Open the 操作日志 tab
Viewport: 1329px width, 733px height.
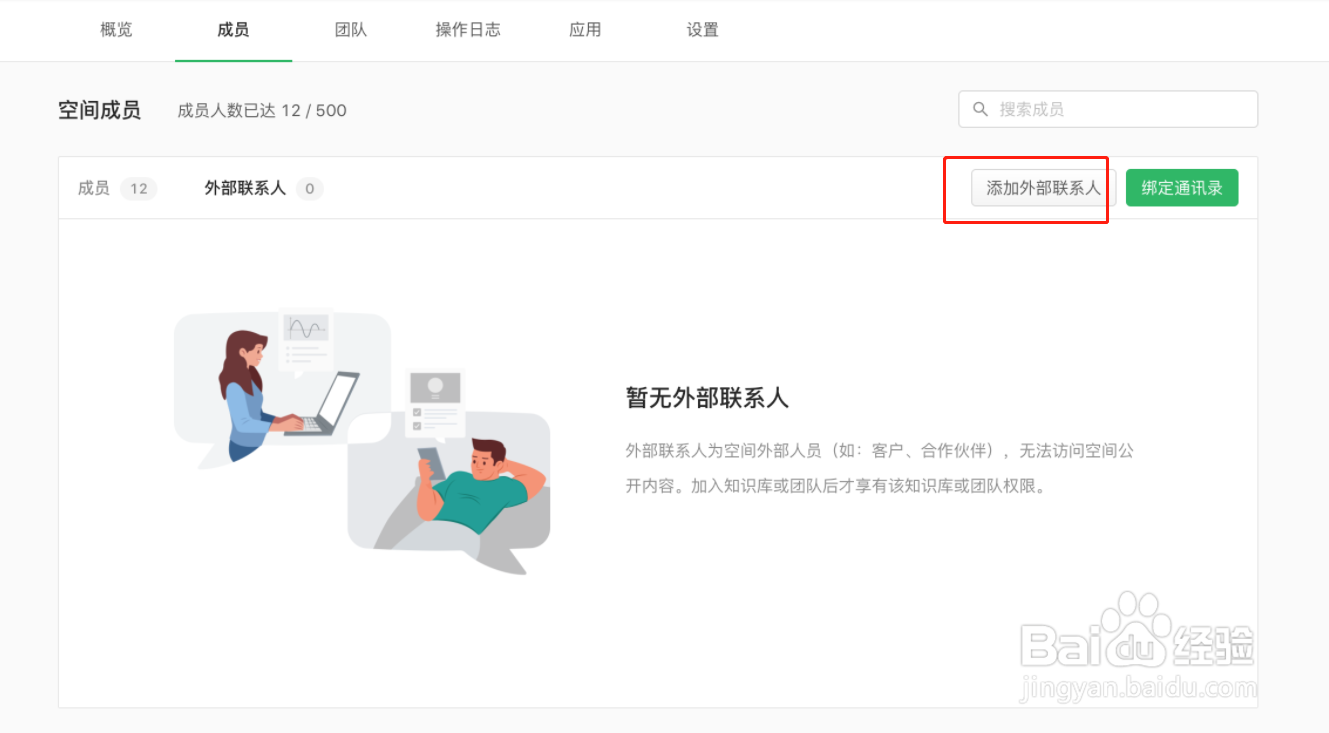[468, 30]
